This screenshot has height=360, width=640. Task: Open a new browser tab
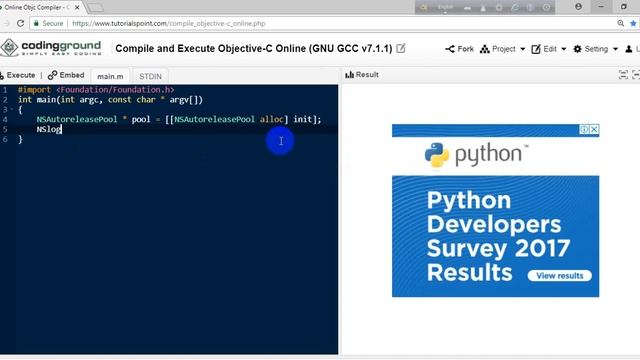[95, 7]
